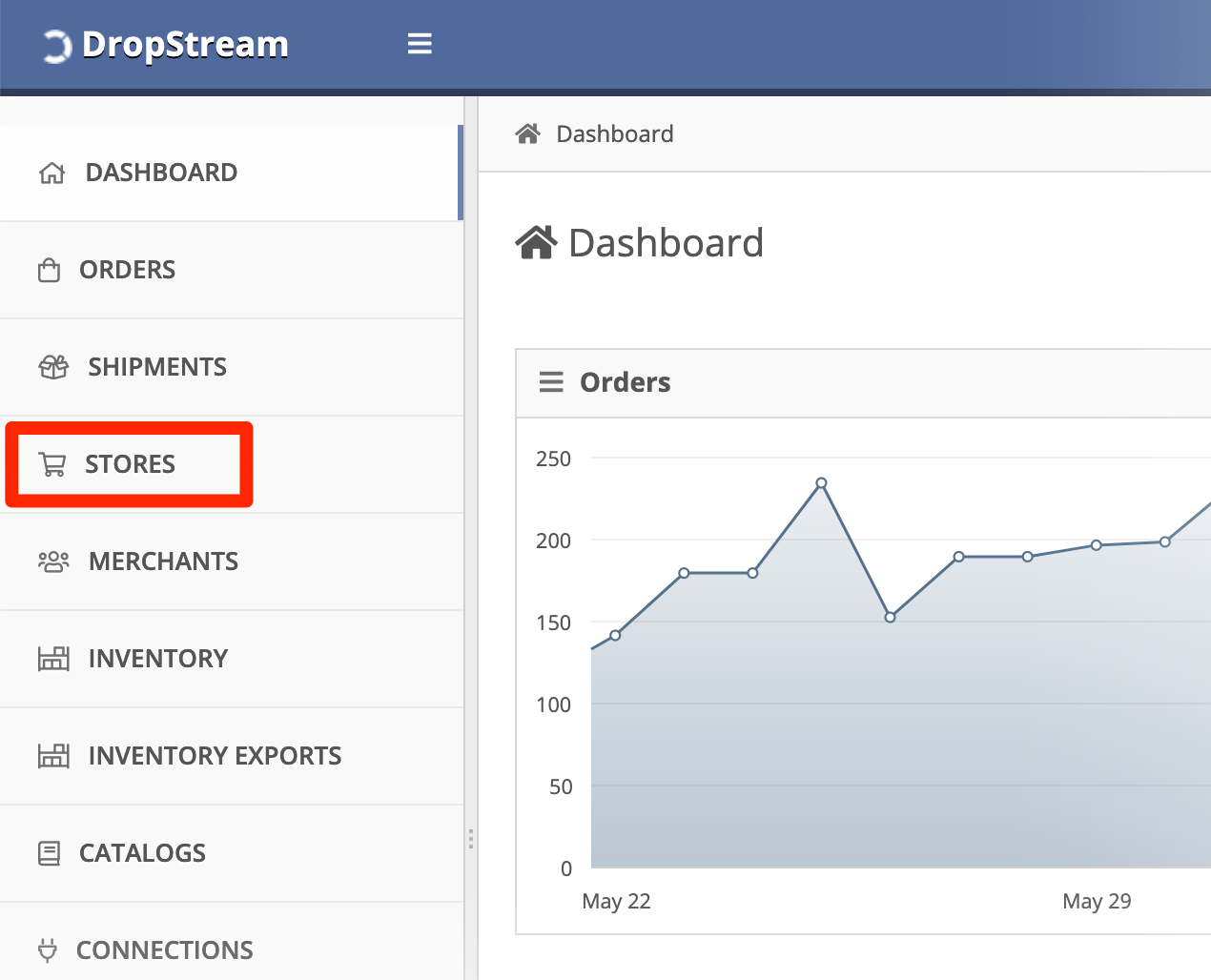The image size is (1211, 980).
Task: Click the peak data point on Orders chart
Action: (x=821, y=483)
